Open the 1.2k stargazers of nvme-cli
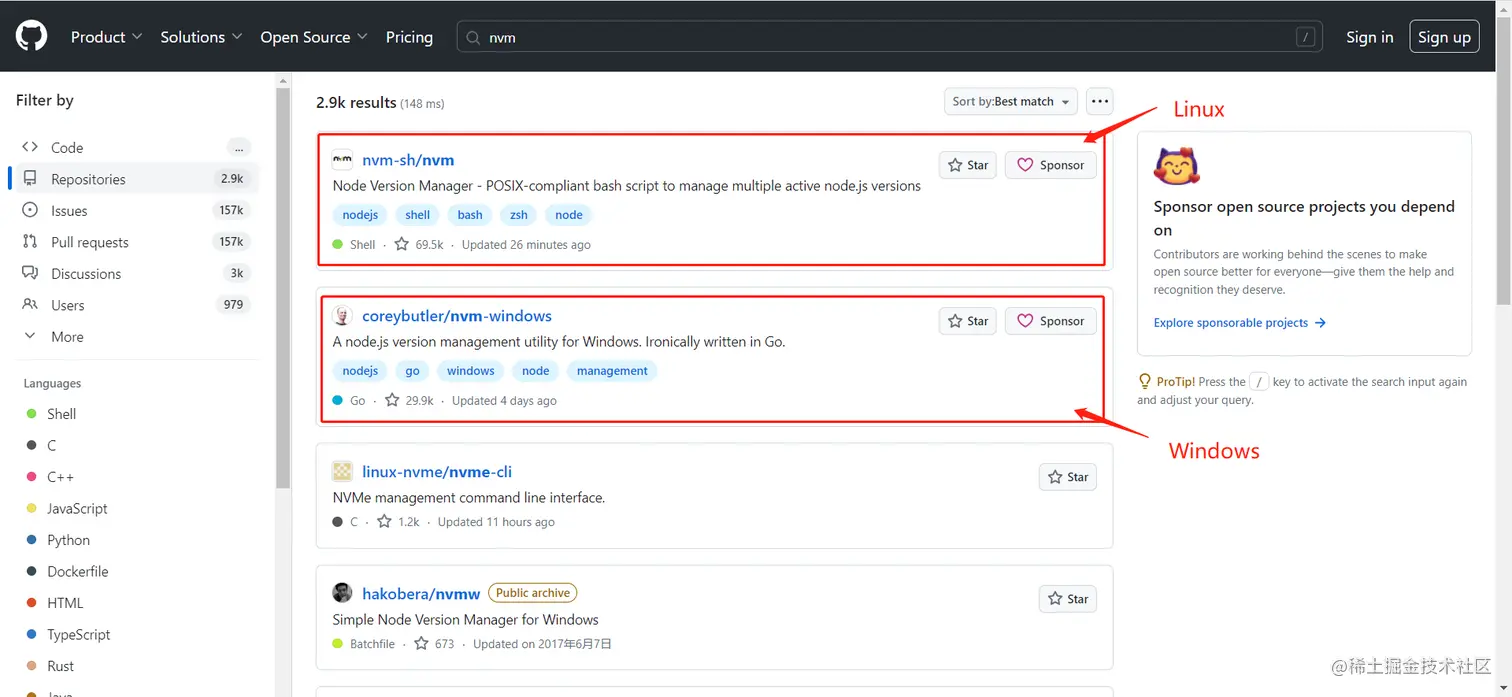 (398, 522)
